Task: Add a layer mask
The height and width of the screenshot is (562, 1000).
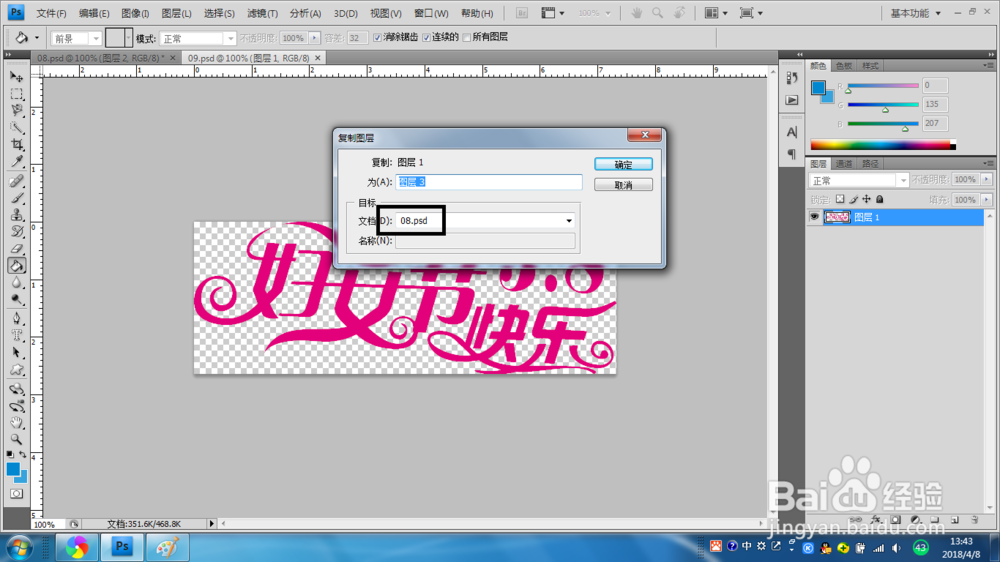Action: coord(896,520)
